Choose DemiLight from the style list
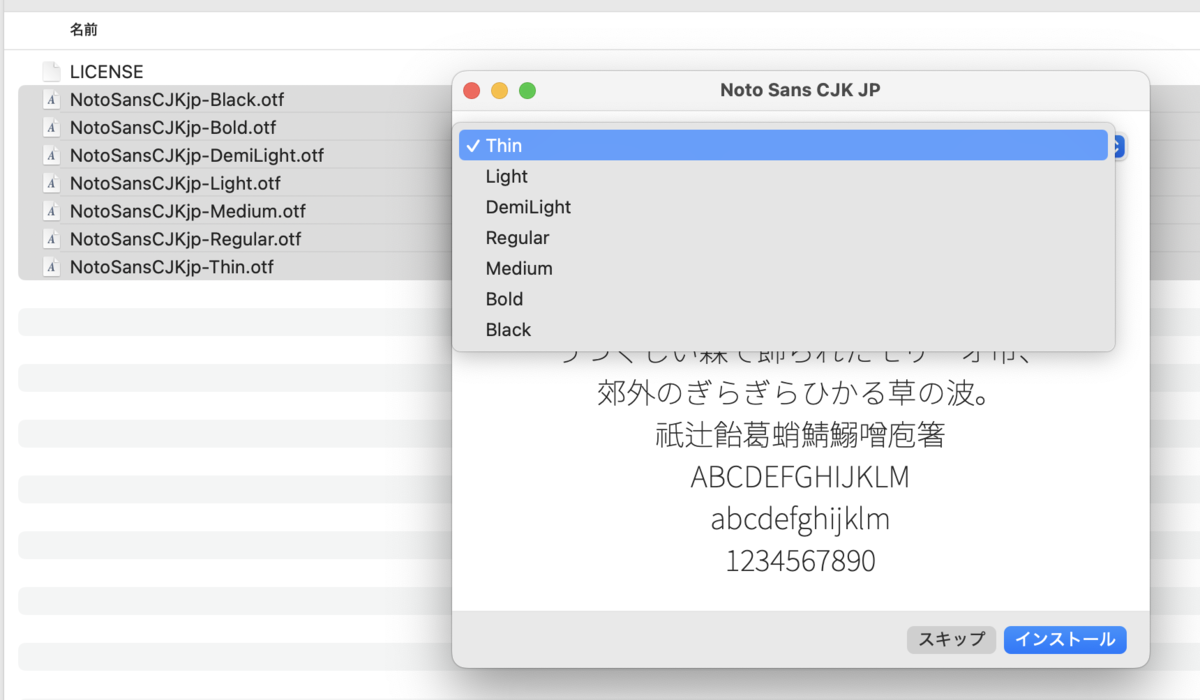 (x=783, y=207)
